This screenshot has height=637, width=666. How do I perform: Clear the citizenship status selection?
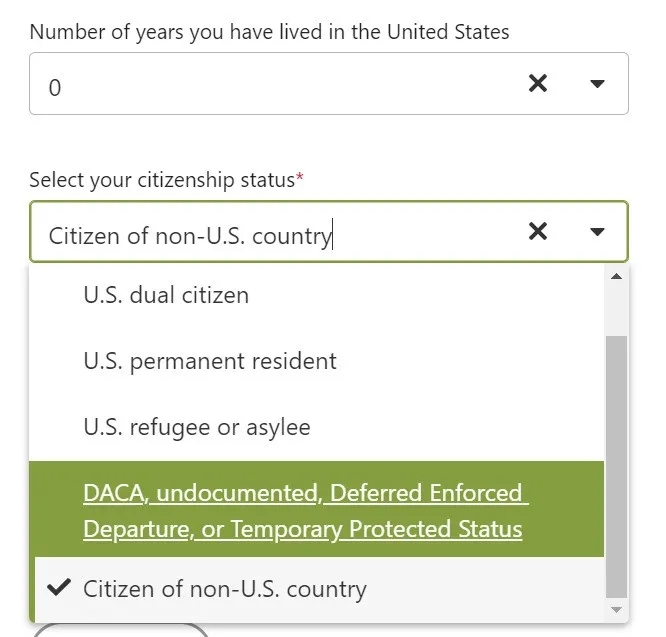pyautogui.click(x=537, y=232)
